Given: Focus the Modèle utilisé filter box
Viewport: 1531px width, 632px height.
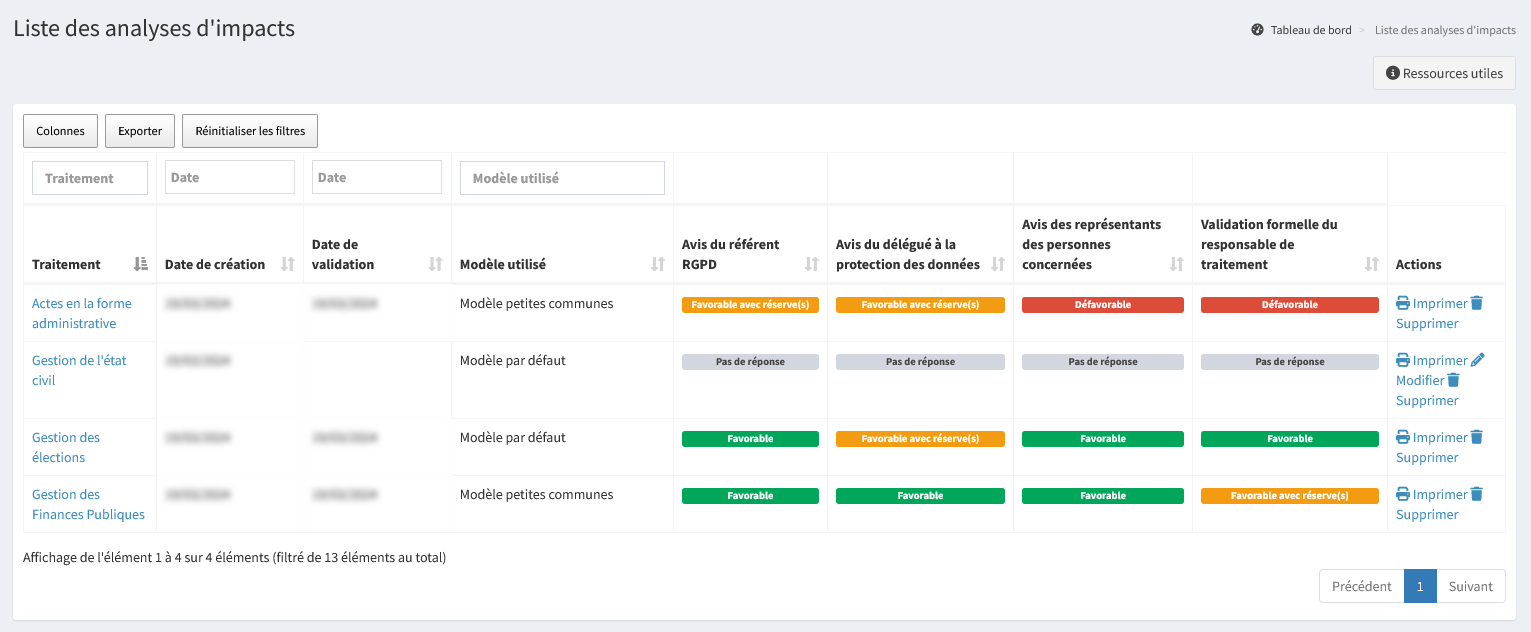Looking at the screenshot, I should pos(562,178).
